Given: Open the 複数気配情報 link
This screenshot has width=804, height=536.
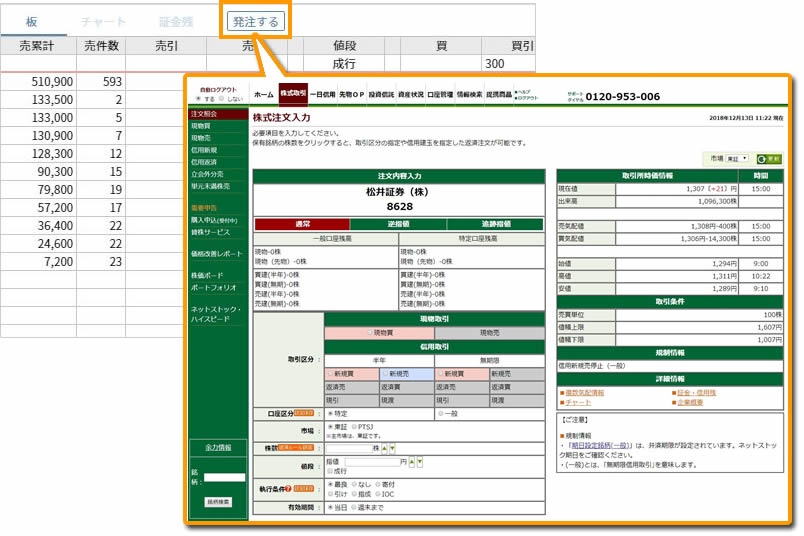Looking at the screenshot, I should coord(585,393).
